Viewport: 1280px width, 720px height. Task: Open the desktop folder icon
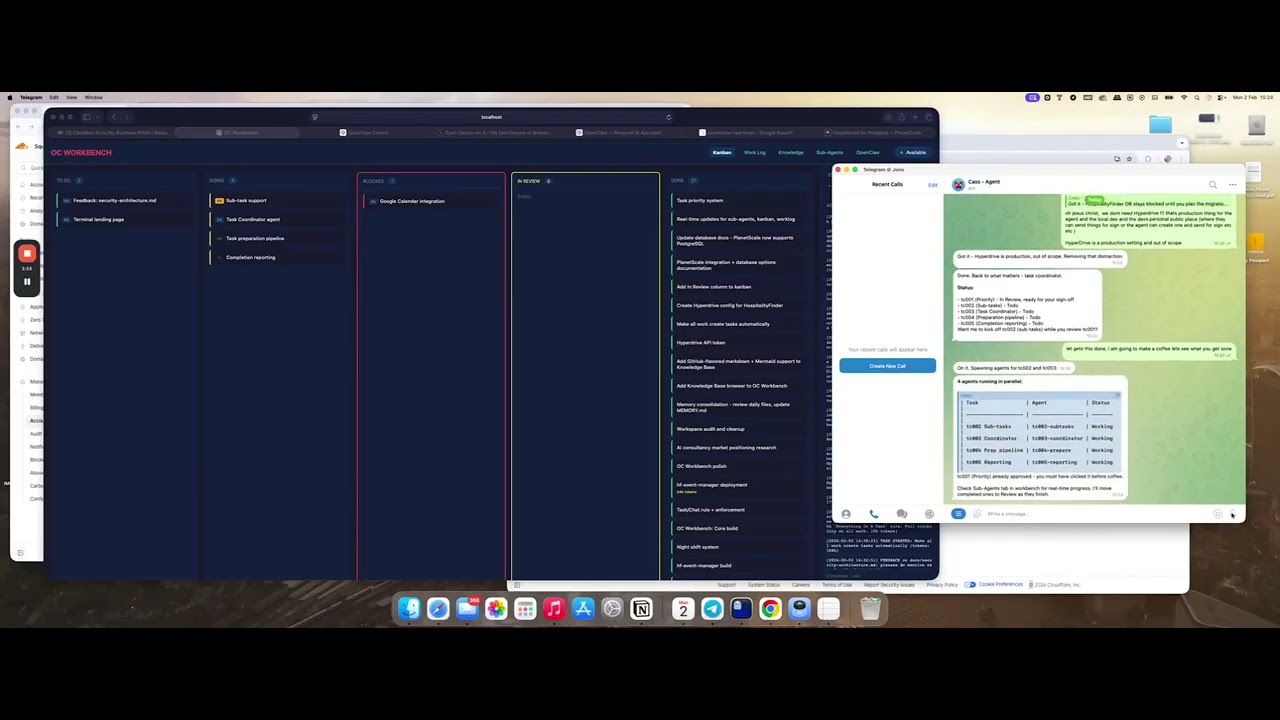(1160, 124)
